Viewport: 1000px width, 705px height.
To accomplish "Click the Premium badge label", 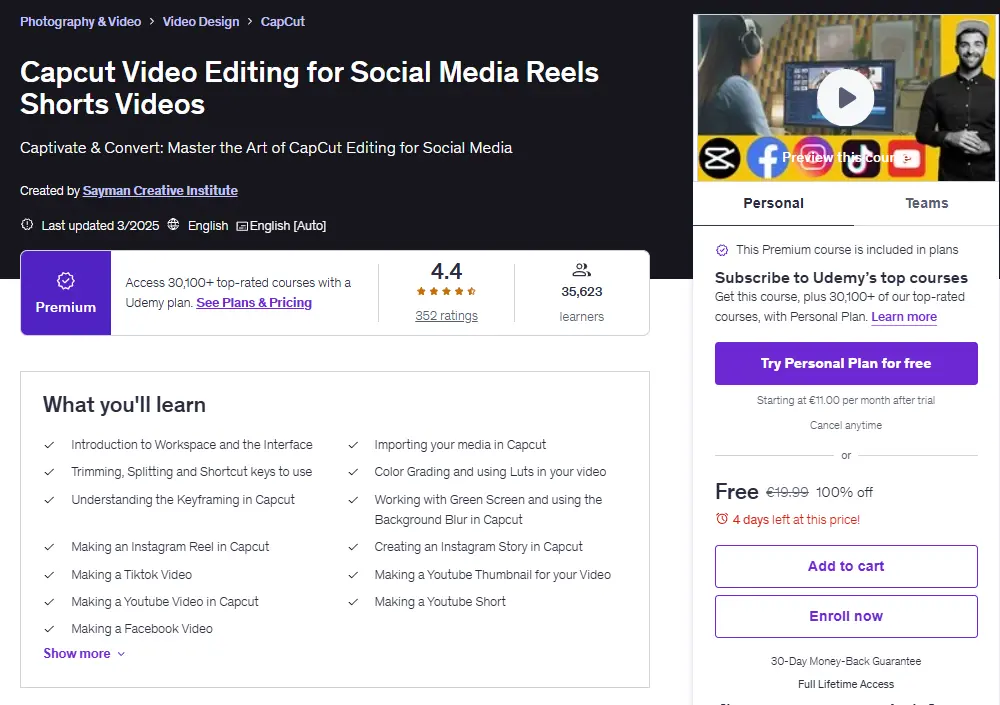I will (66, 307).
